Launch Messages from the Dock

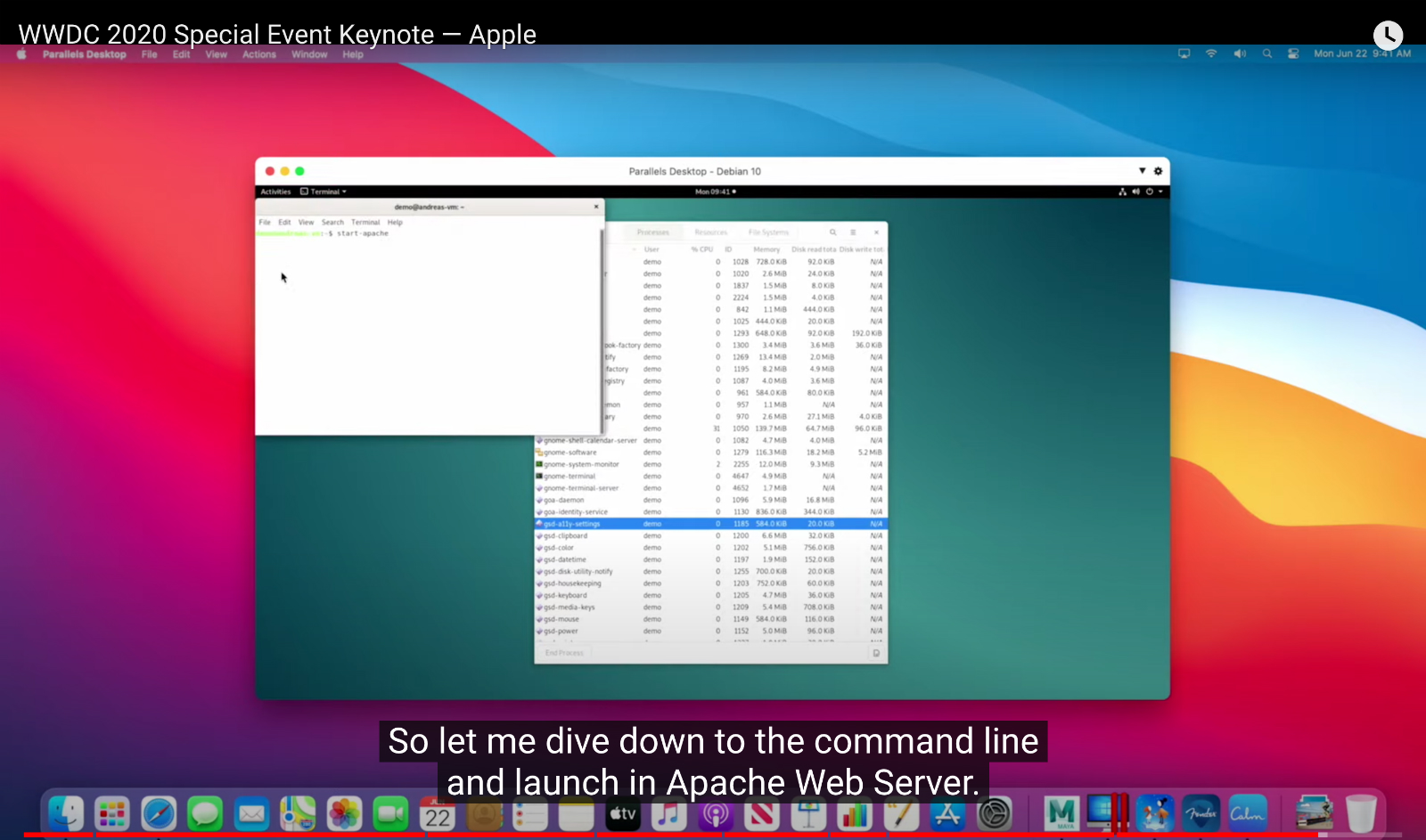pos(205,813)
